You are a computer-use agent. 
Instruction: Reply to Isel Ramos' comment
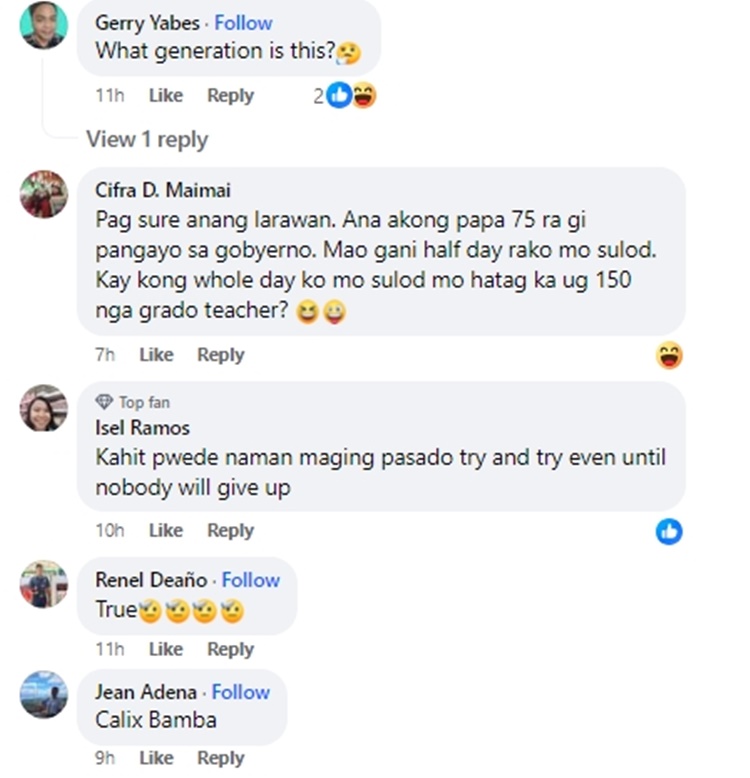pyautogui.click(x=230, y=531)
